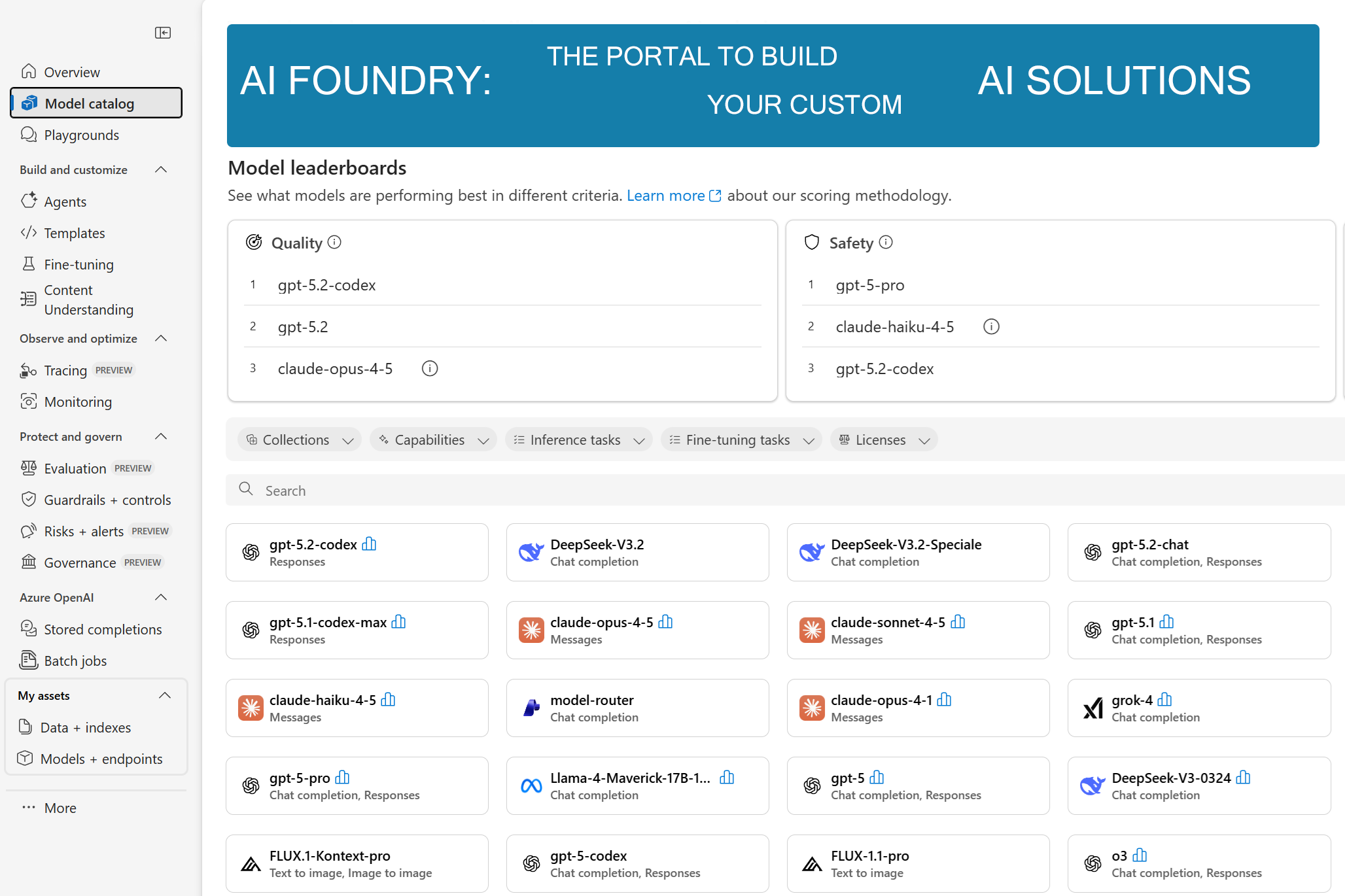Open the gpt-5.2-chat model card
Viewport: 1345px width, 896px height.
[x=1198, y=552]
